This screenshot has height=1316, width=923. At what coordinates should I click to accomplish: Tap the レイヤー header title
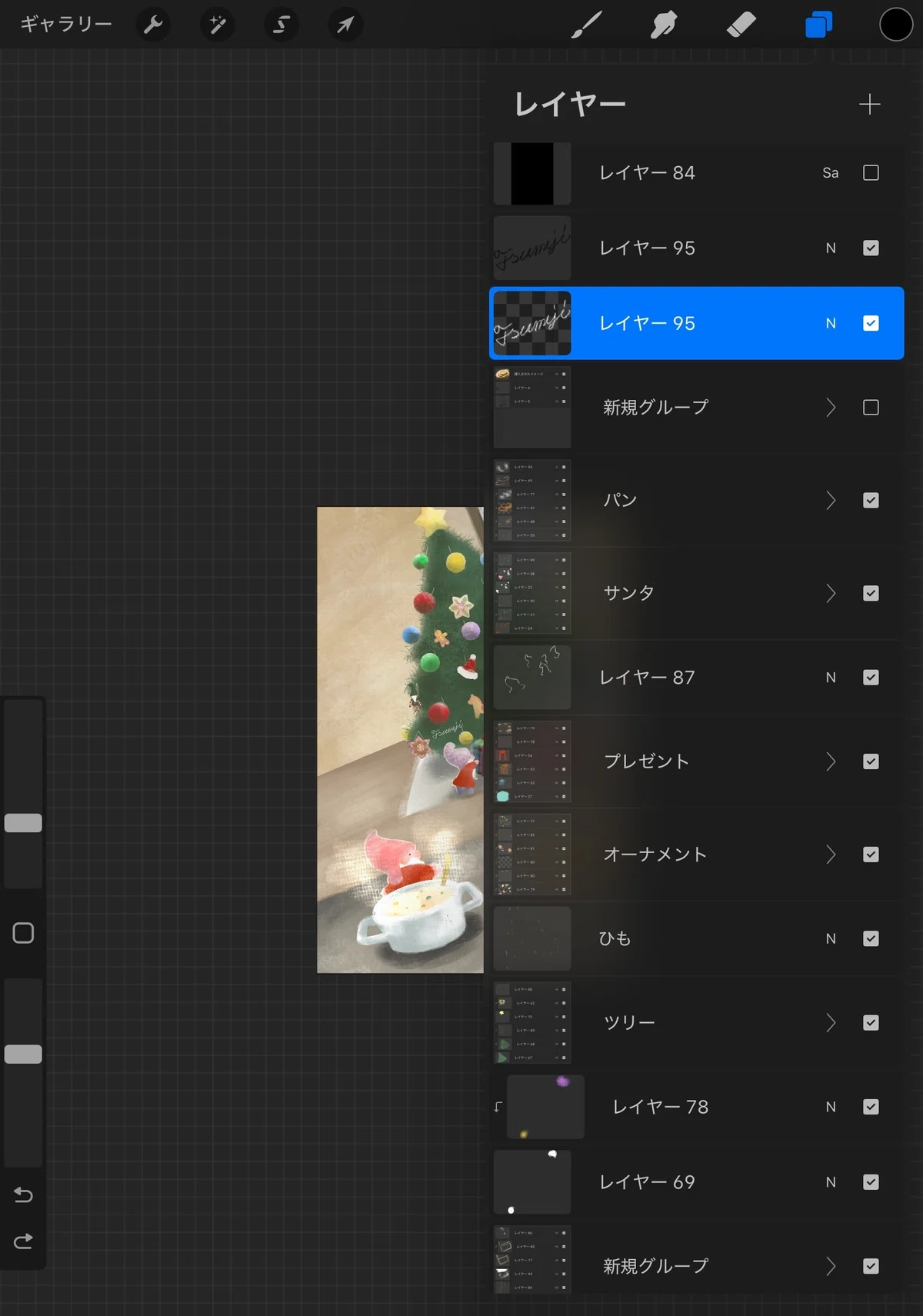pos(570,104)
